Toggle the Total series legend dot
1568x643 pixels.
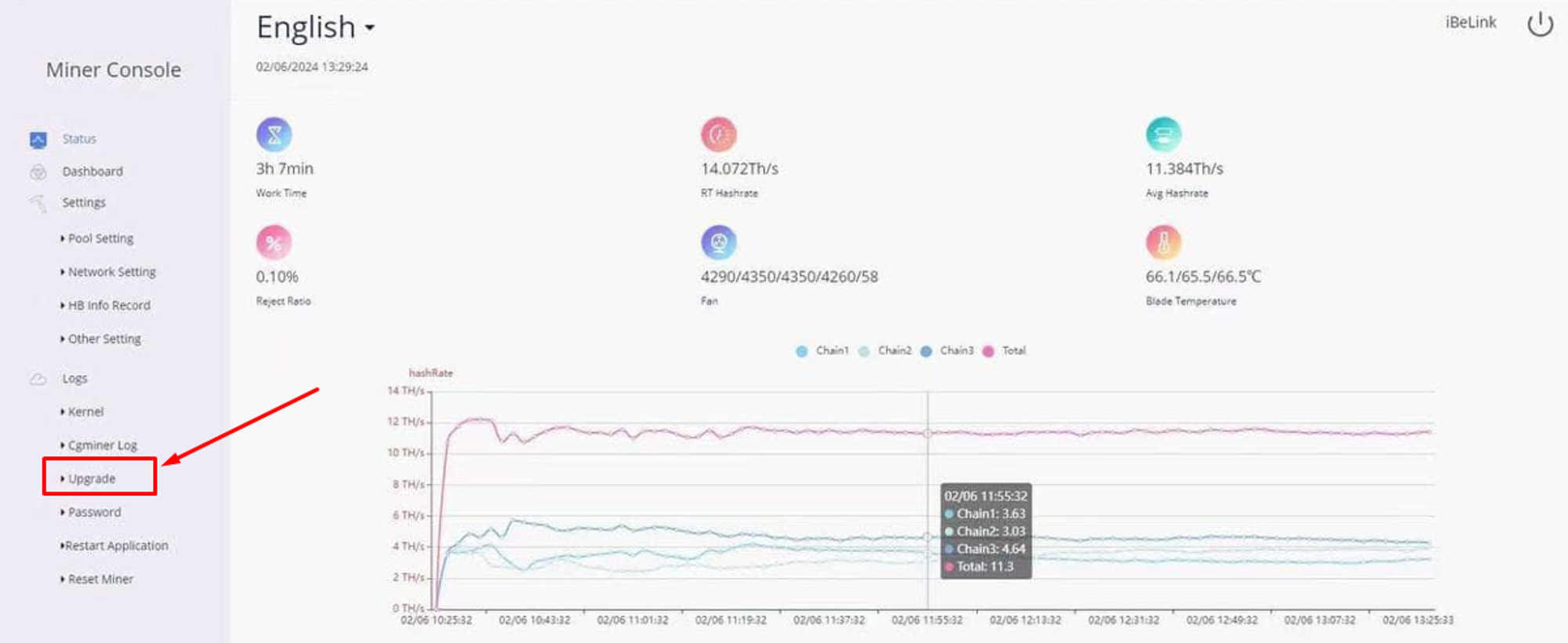point(988,351)
